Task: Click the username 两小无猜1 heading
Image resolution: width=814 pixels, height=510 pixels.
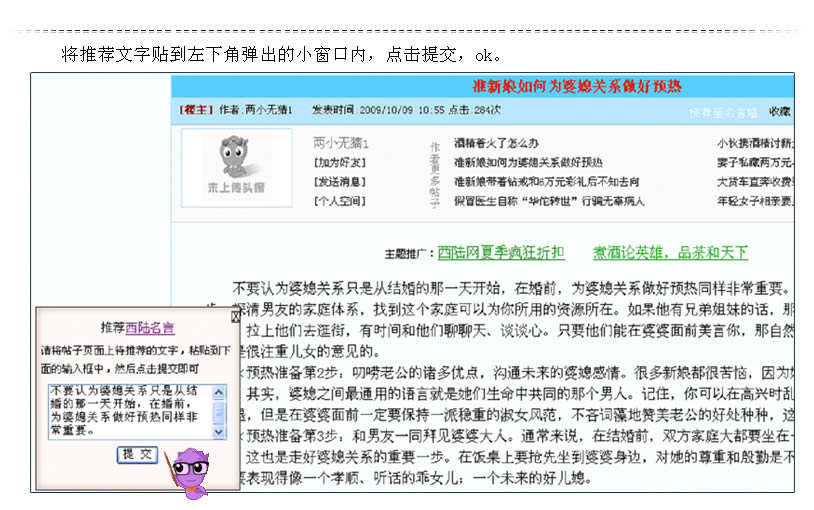Action: point(341,143)
